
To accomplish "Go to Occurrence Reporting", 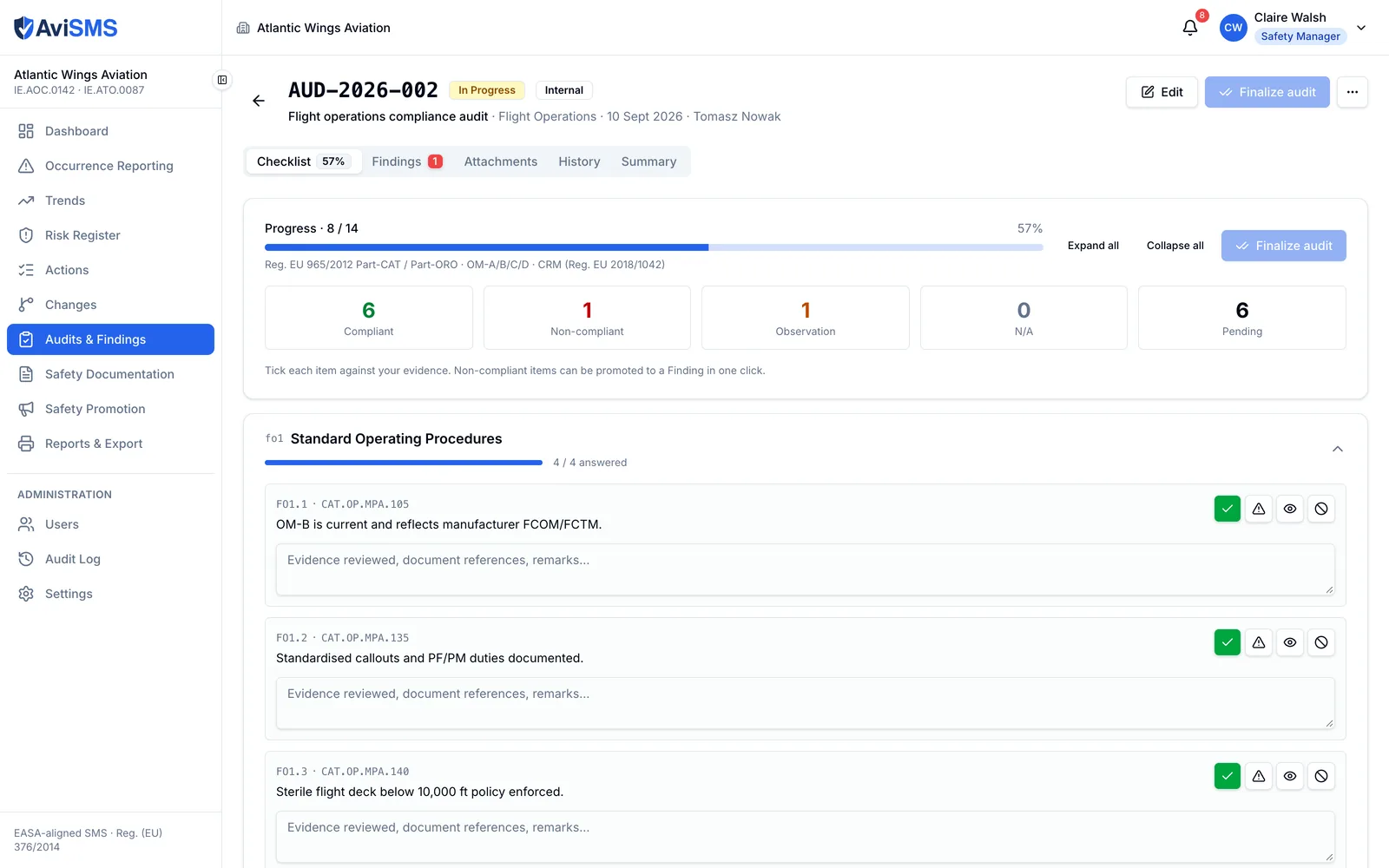I will pyautogui.click(x=110, y=166).
